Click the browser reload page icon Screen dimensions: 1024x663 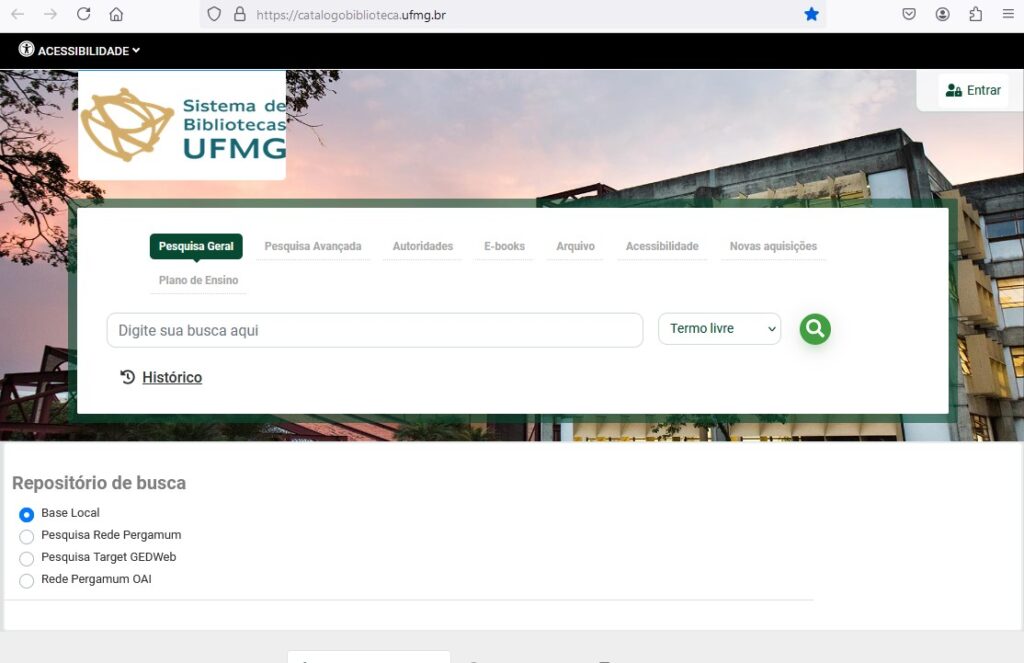pyautogui.click(x=84, y=14)
